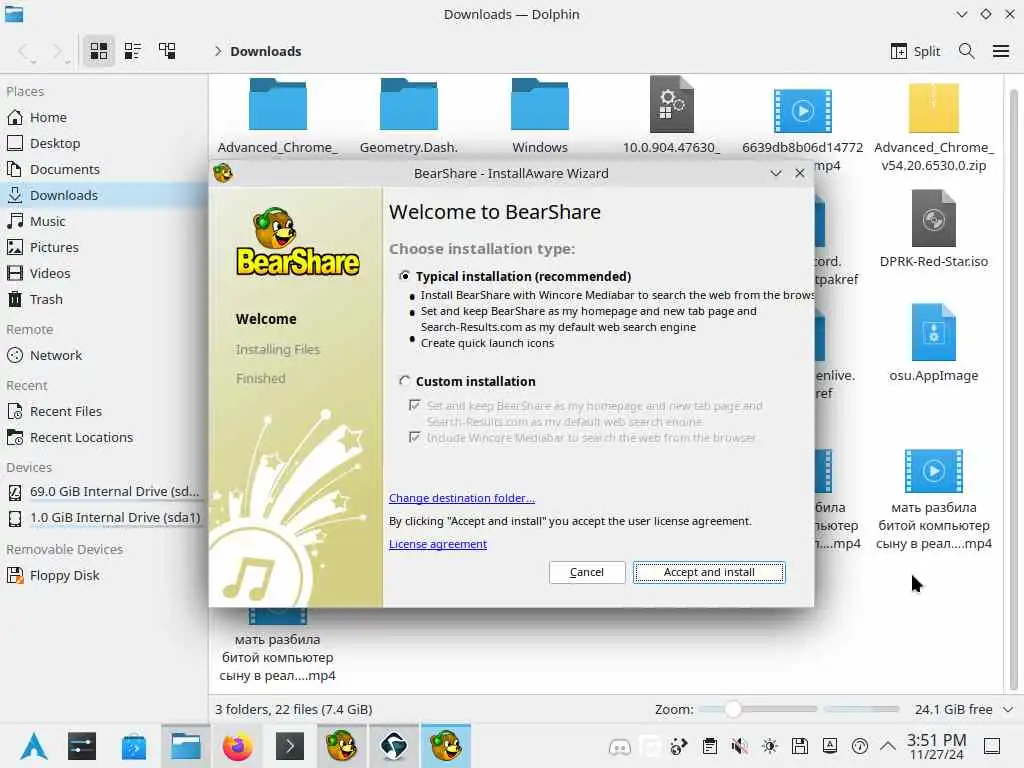Viewport: 1024px width, 768px height.
Task: Select the Windows folder
Action: click(x=540, y=116)
